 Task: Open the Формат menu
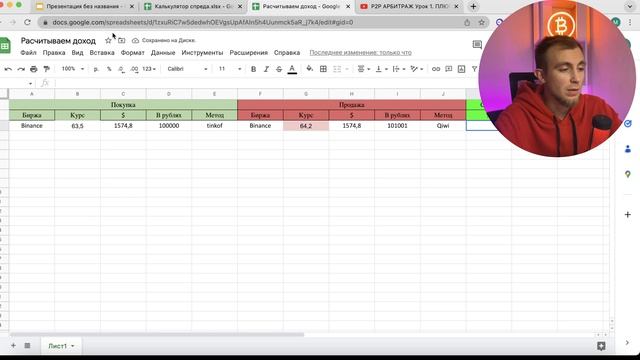pyautogui.click(x=132, y=53)
